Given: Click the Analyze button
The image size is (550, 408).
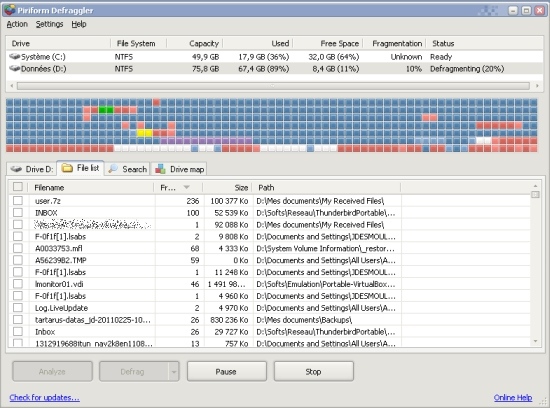Looking at the screenshot, I should point(52,372).
